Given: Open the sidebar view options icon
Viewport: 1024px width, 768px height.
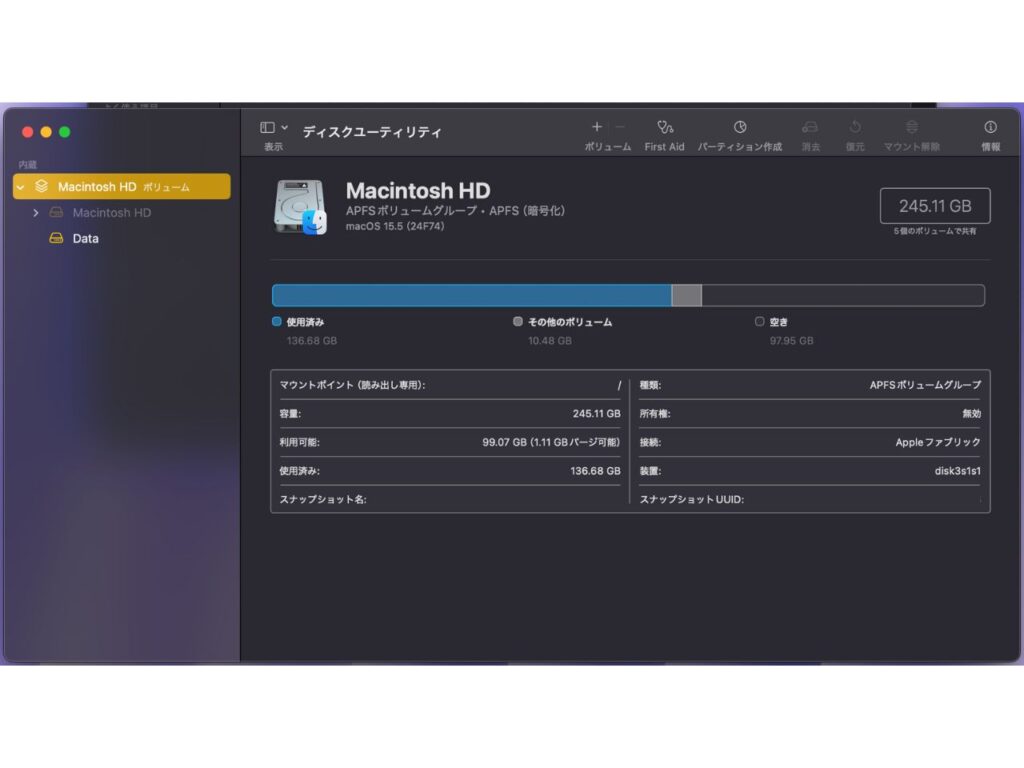Looking at the screenshot, I should point(267,127).
